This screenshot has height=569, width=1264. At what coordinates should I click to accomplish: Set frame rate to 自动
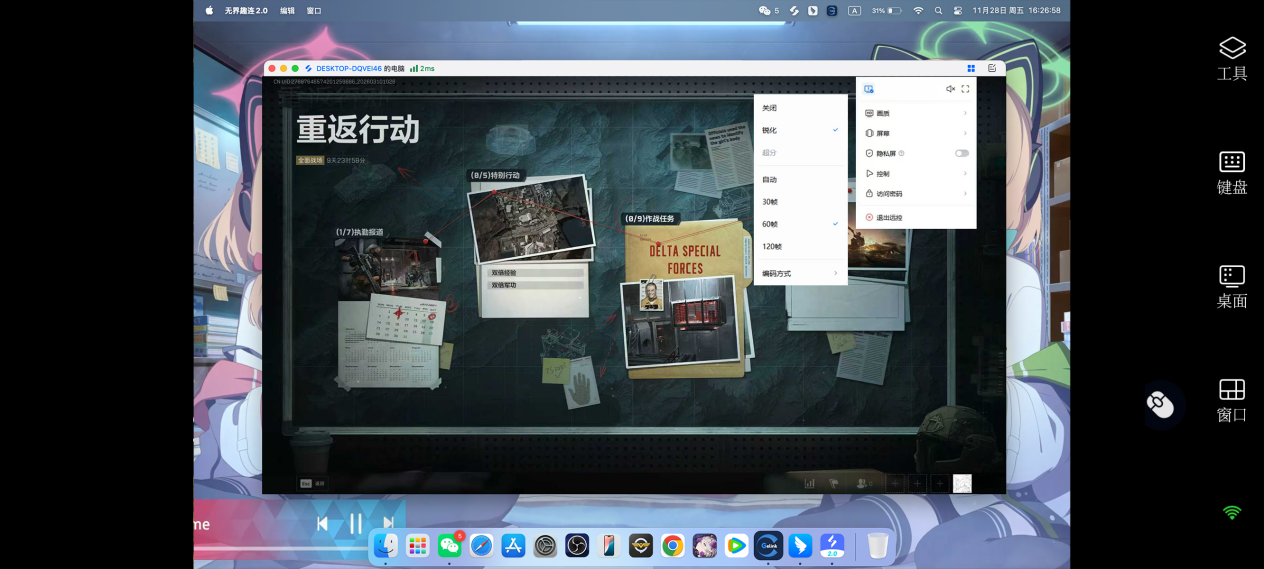(x=800, y=179)
